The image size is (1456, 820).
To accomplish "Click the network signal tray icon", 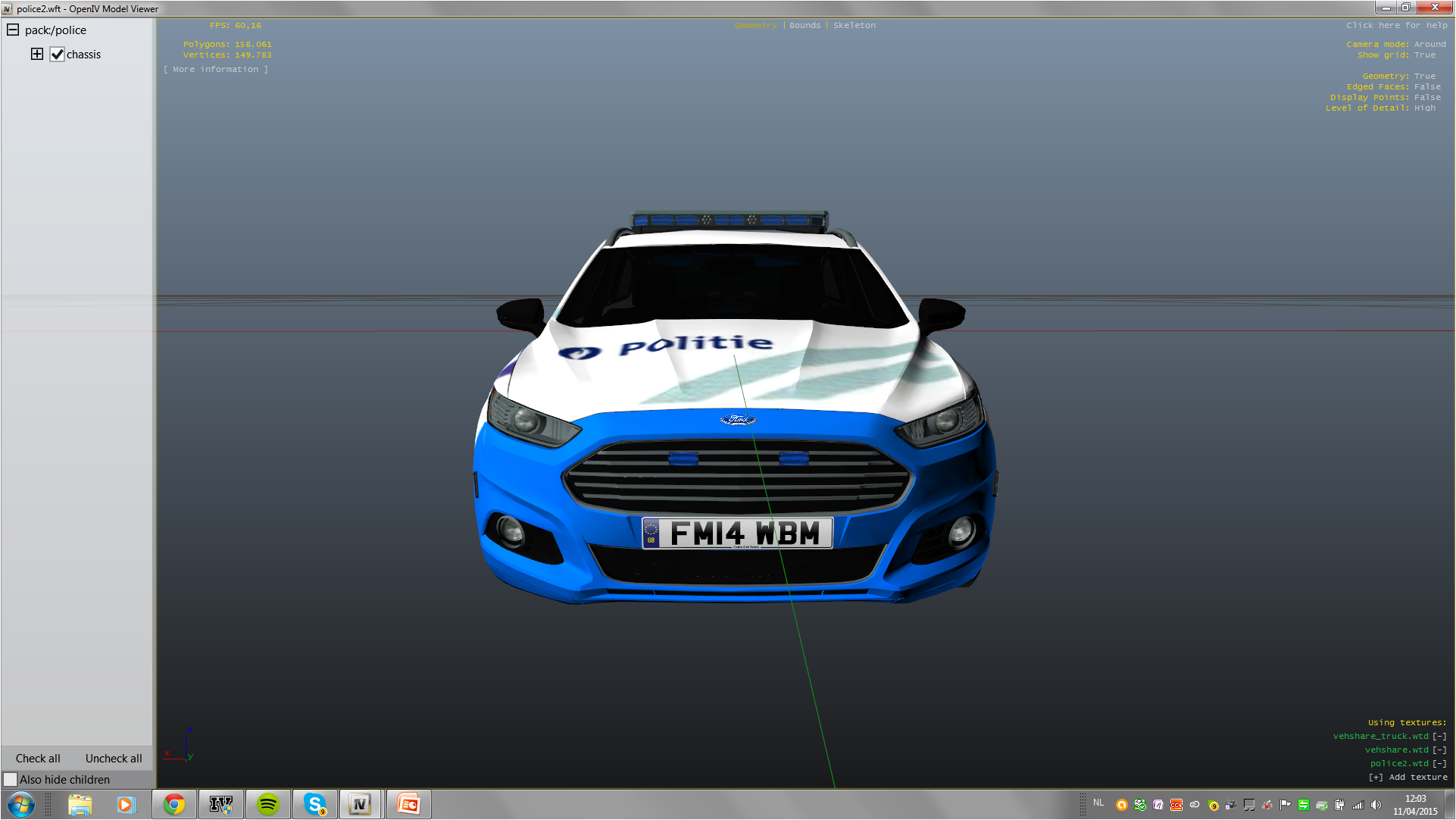I will coord(1358,805).
